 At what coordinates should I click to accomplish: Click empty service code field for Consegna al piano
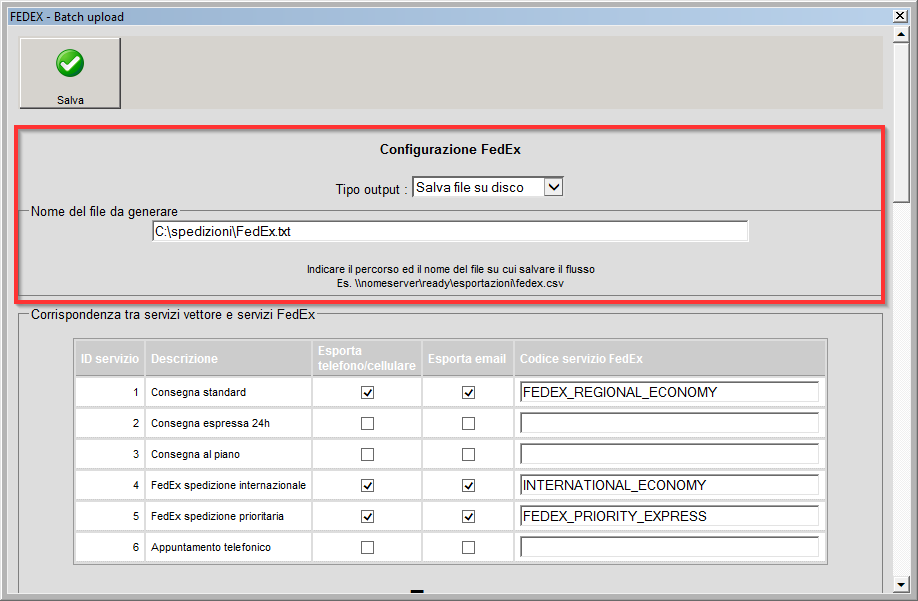(x=669, y=454)
